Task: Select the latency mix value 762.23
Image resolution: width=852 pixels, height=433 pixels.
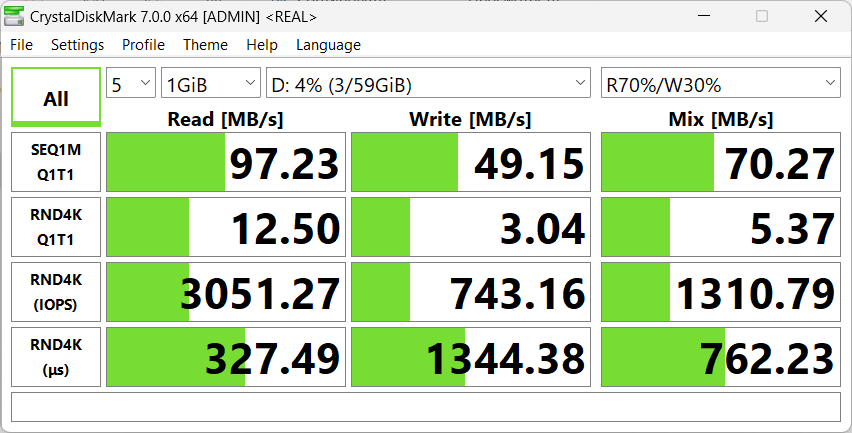Action: 721,357
